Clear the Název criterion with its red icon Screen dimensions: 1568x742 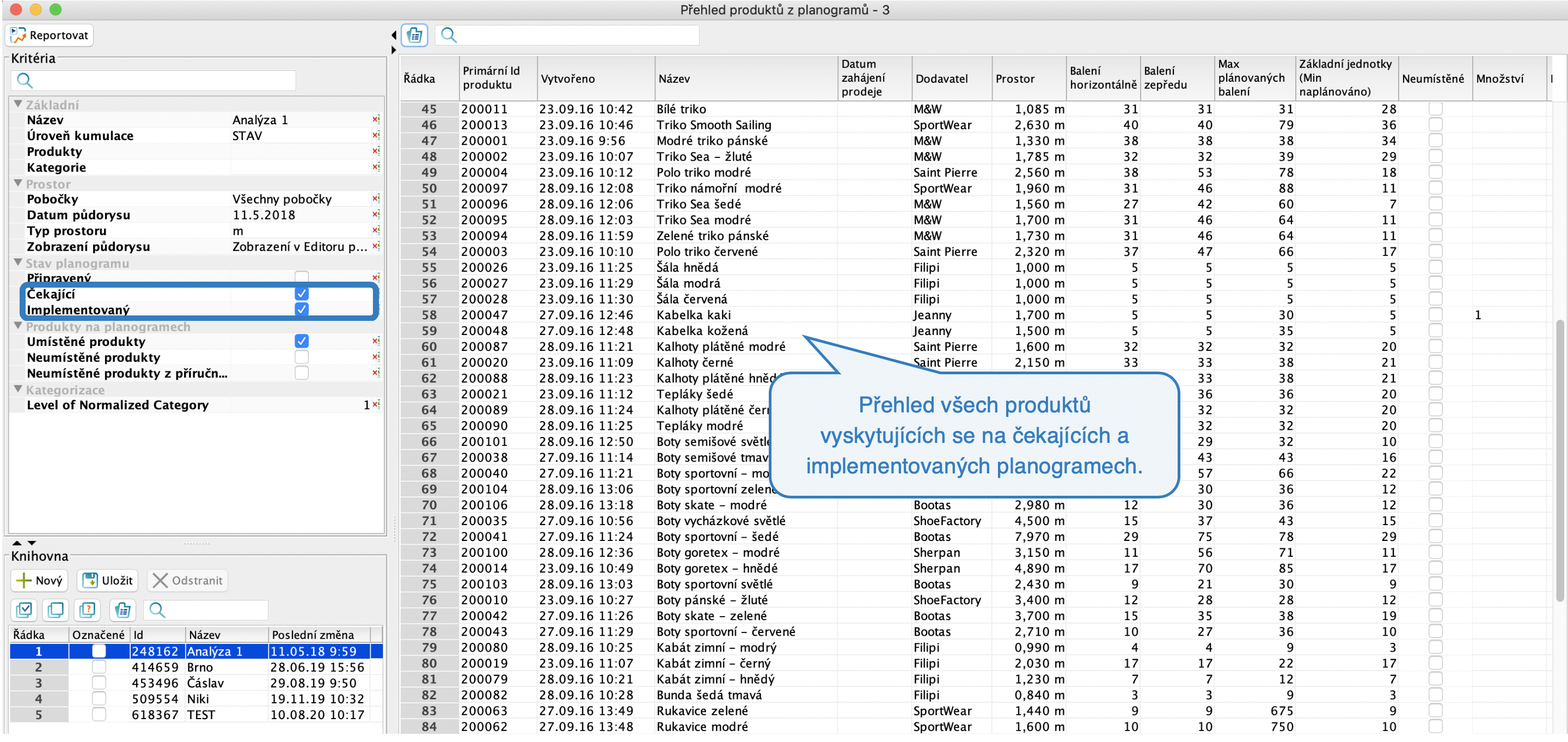click(x=376, y=119)
